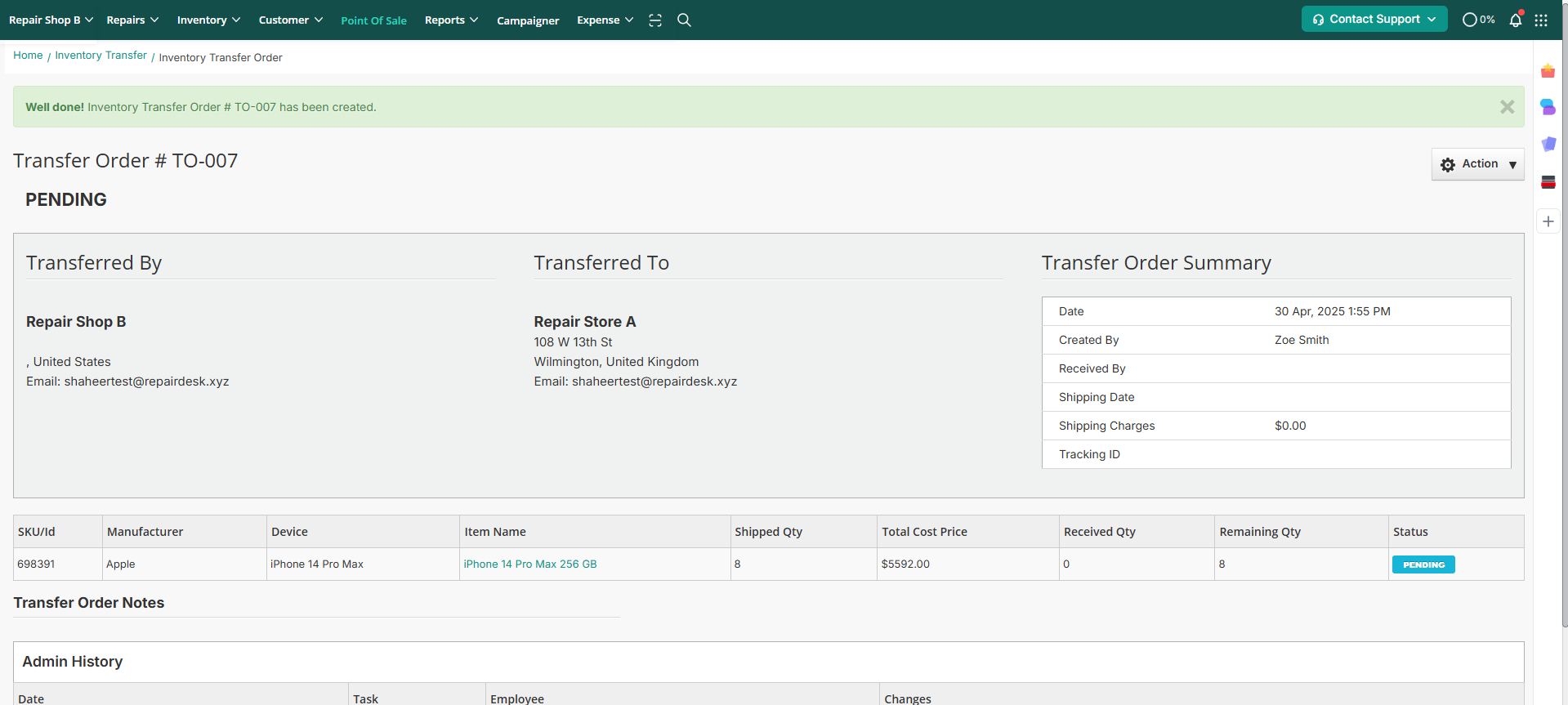1568x705 pixels.
Task: Go to Point Of Sale
Action: coord(373,20)
